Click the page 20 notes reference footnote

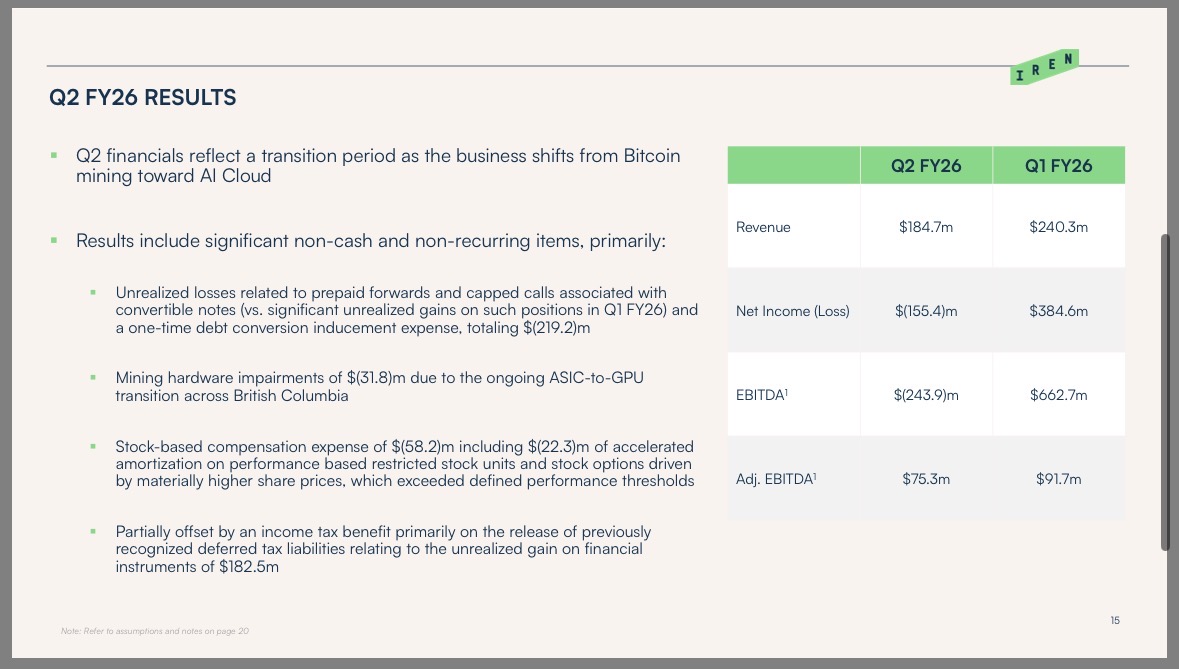[155, 630]
